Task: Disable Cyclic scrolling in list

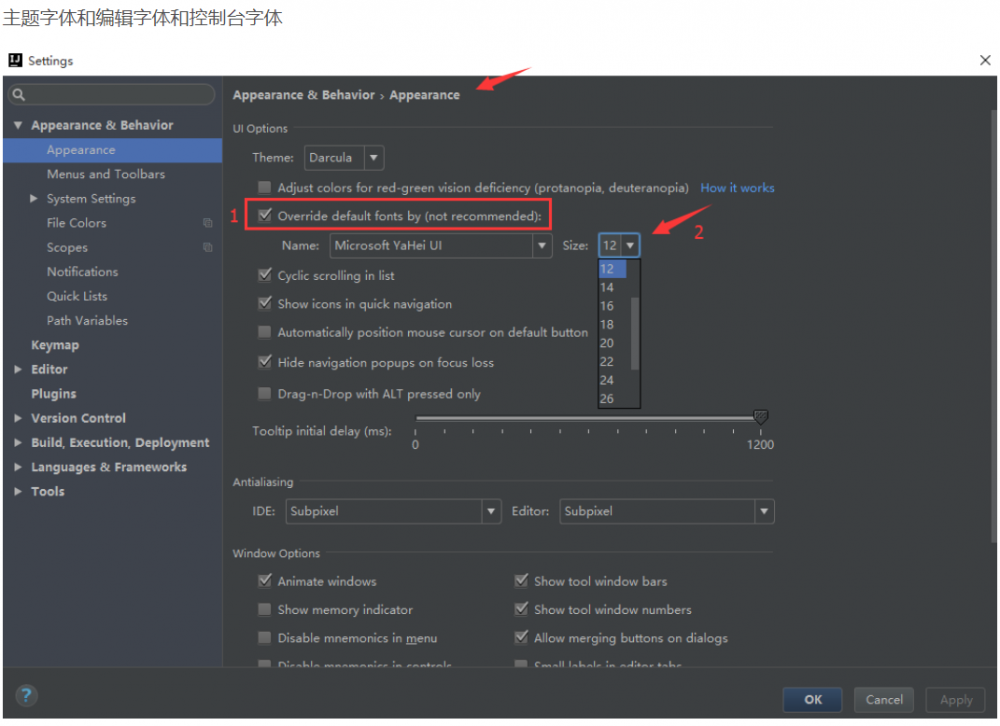Action: coord(264,275)
